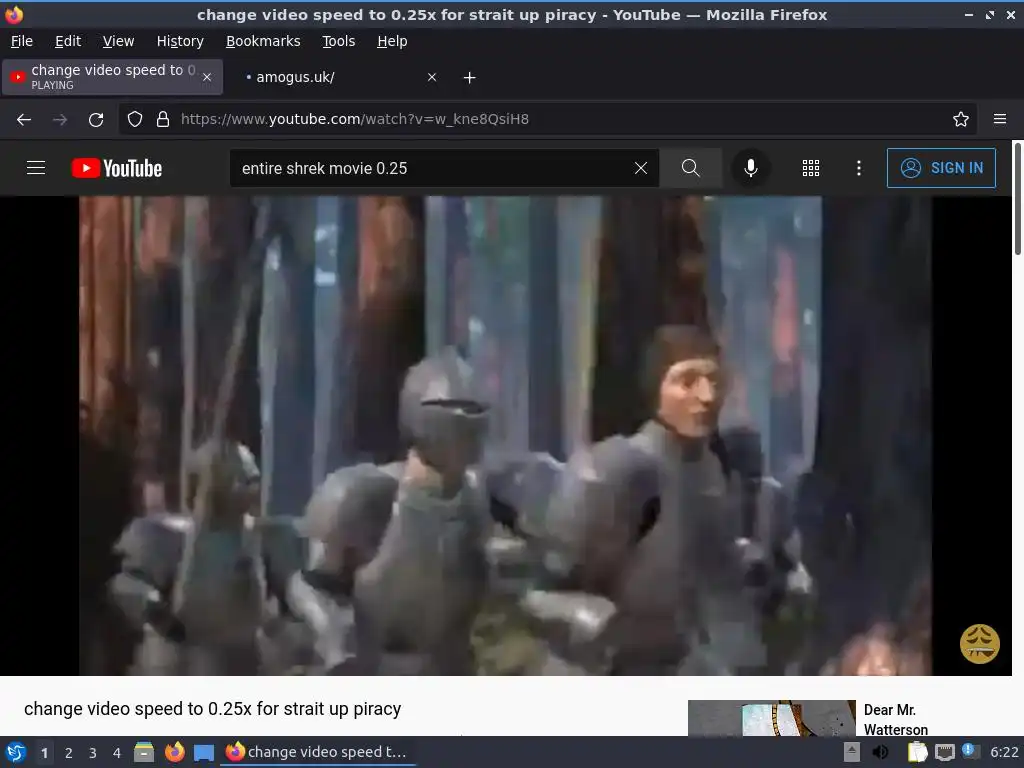
Task: Click the video player to pause playback
Action: click(x=505, y=436)
